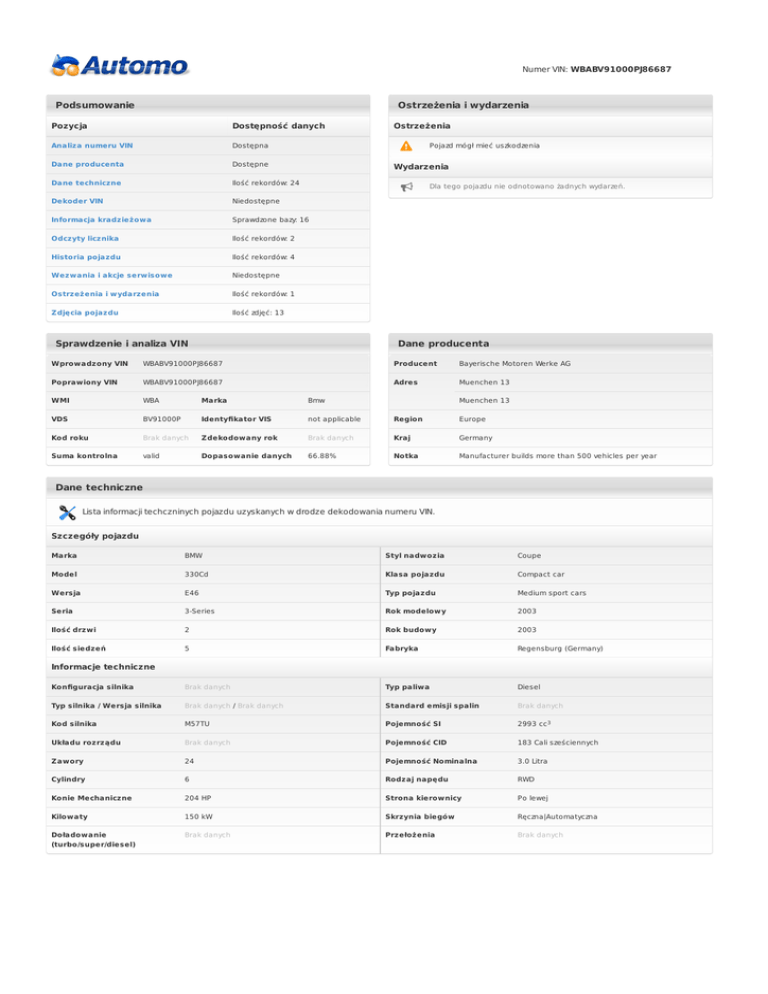This screenshot has width=768, height=994.
Task: Click the Ostrzeżenia i wydarzenia panel header
Action: [463, 105]
